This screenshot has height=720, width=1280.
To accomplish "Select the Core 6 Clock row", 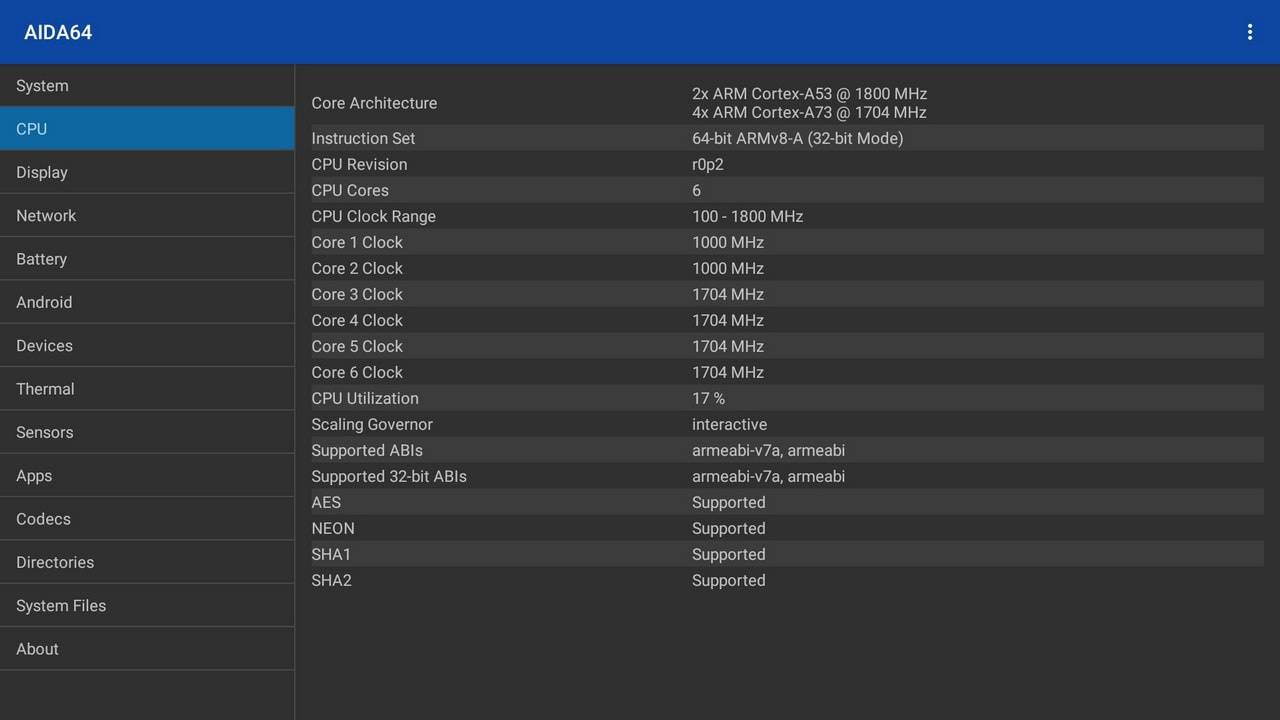I will point(787,372).
